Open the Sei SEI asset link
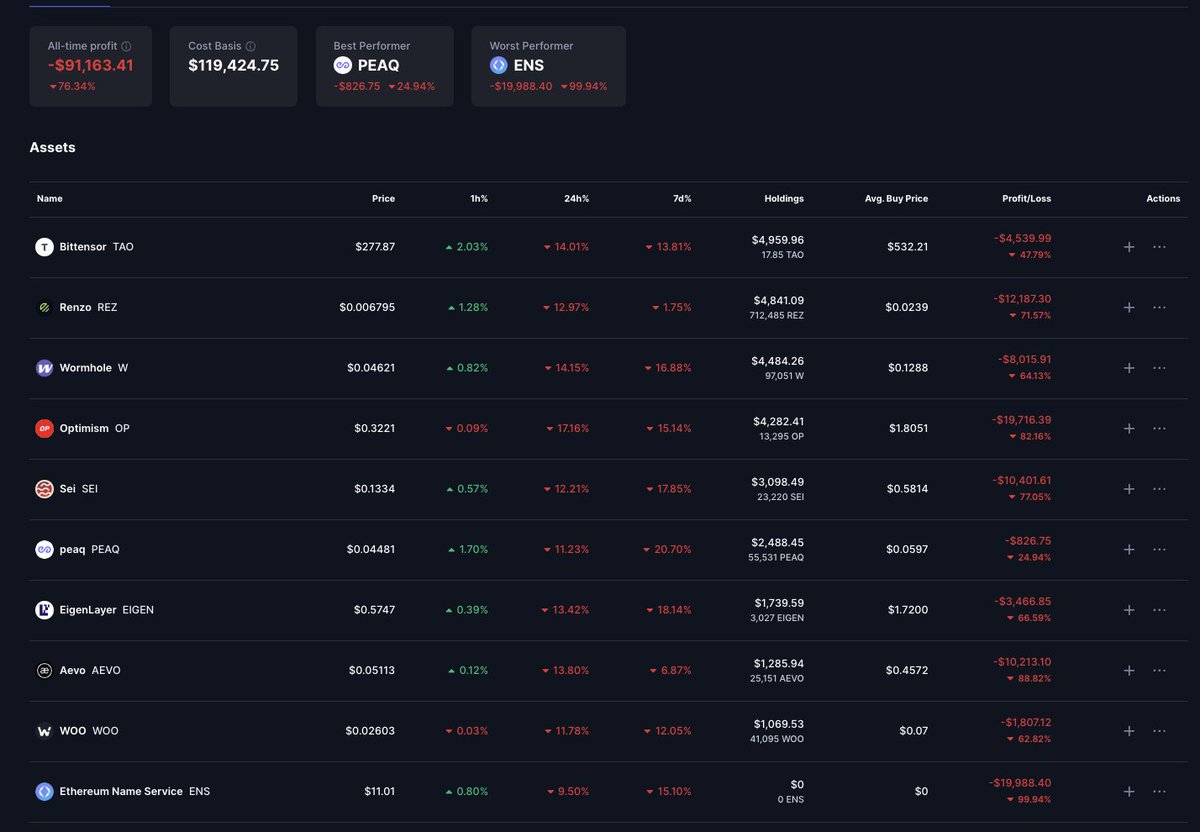Screen dimensions: 1200x832 click(x=79, y=489)
